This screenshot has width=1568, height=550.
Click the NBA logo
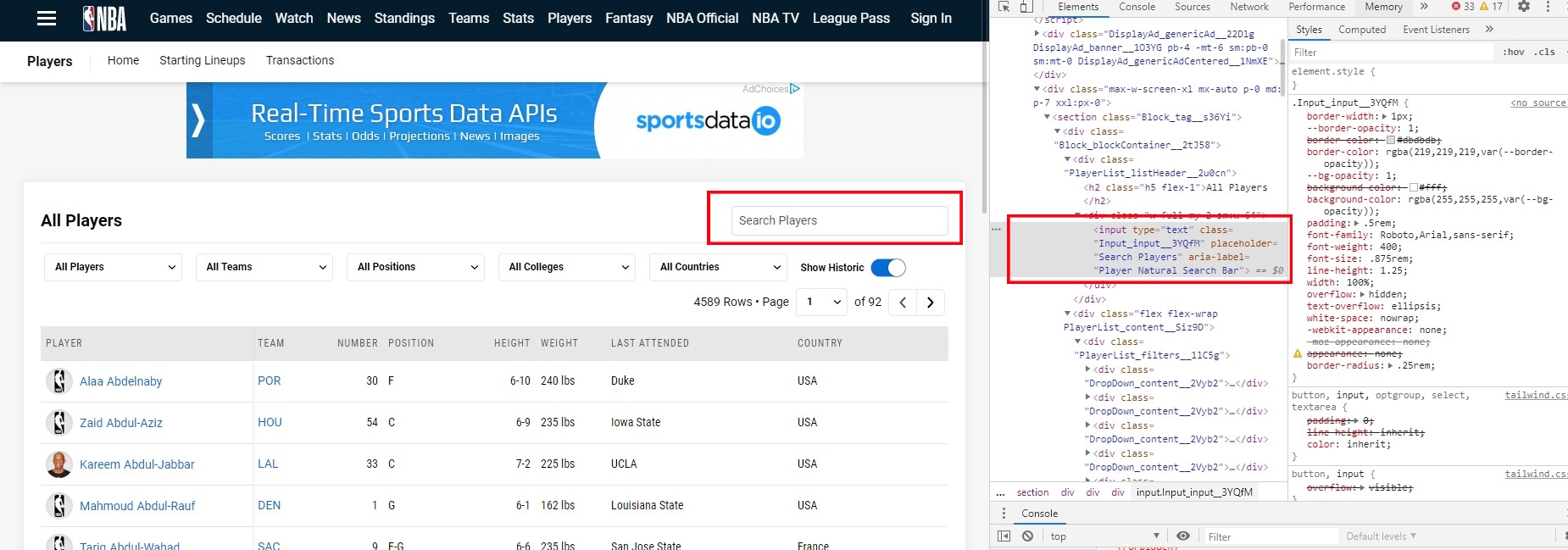tap(104, 18)
